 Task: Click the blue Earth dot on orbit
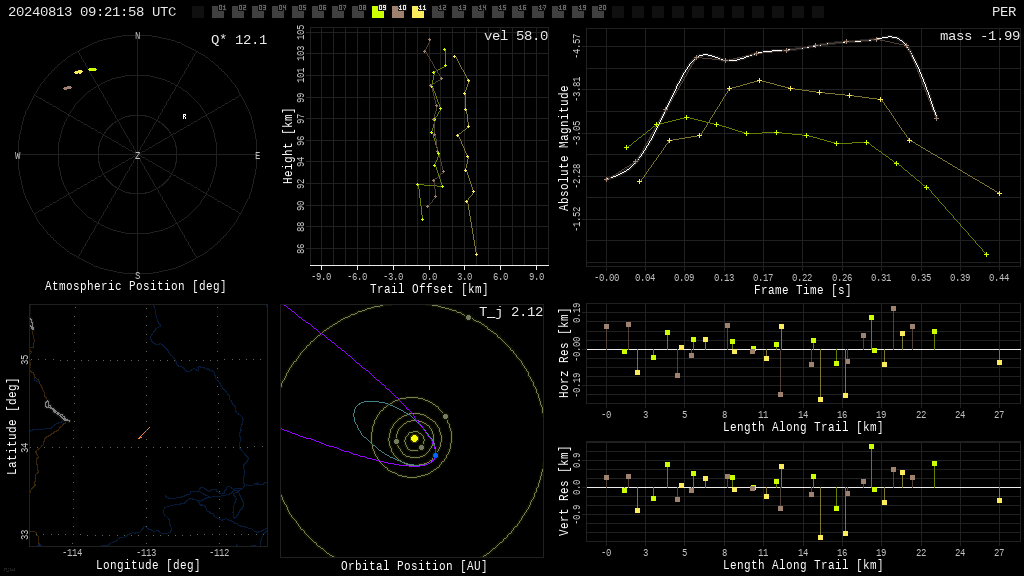[x=436, y=455]
